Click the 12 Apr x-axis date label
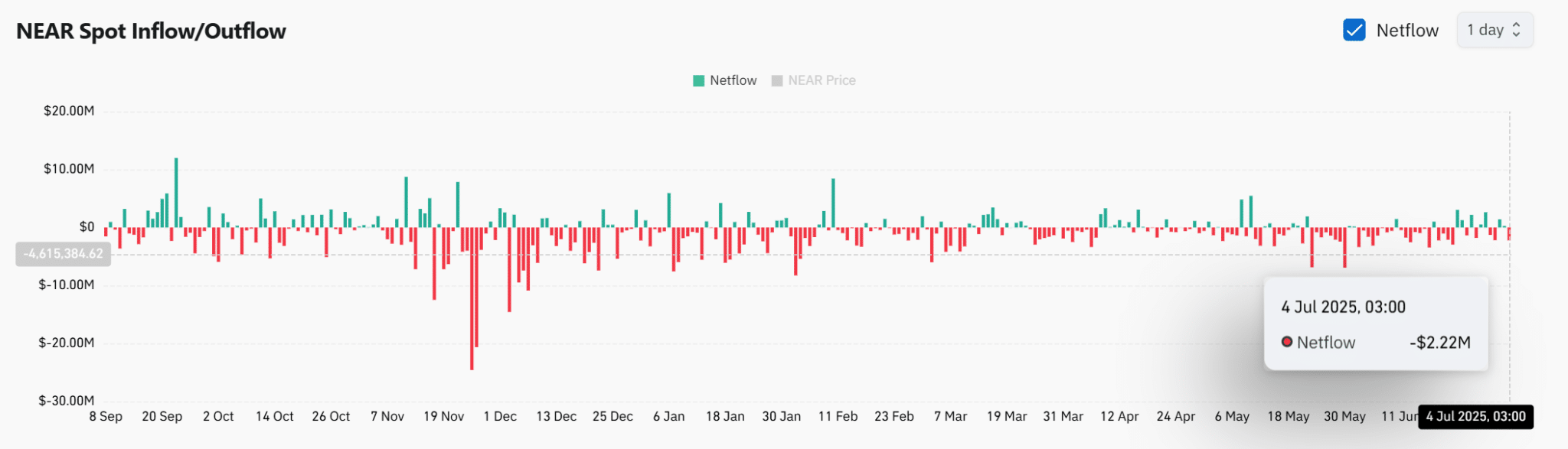 click(x=1119, y=417)
